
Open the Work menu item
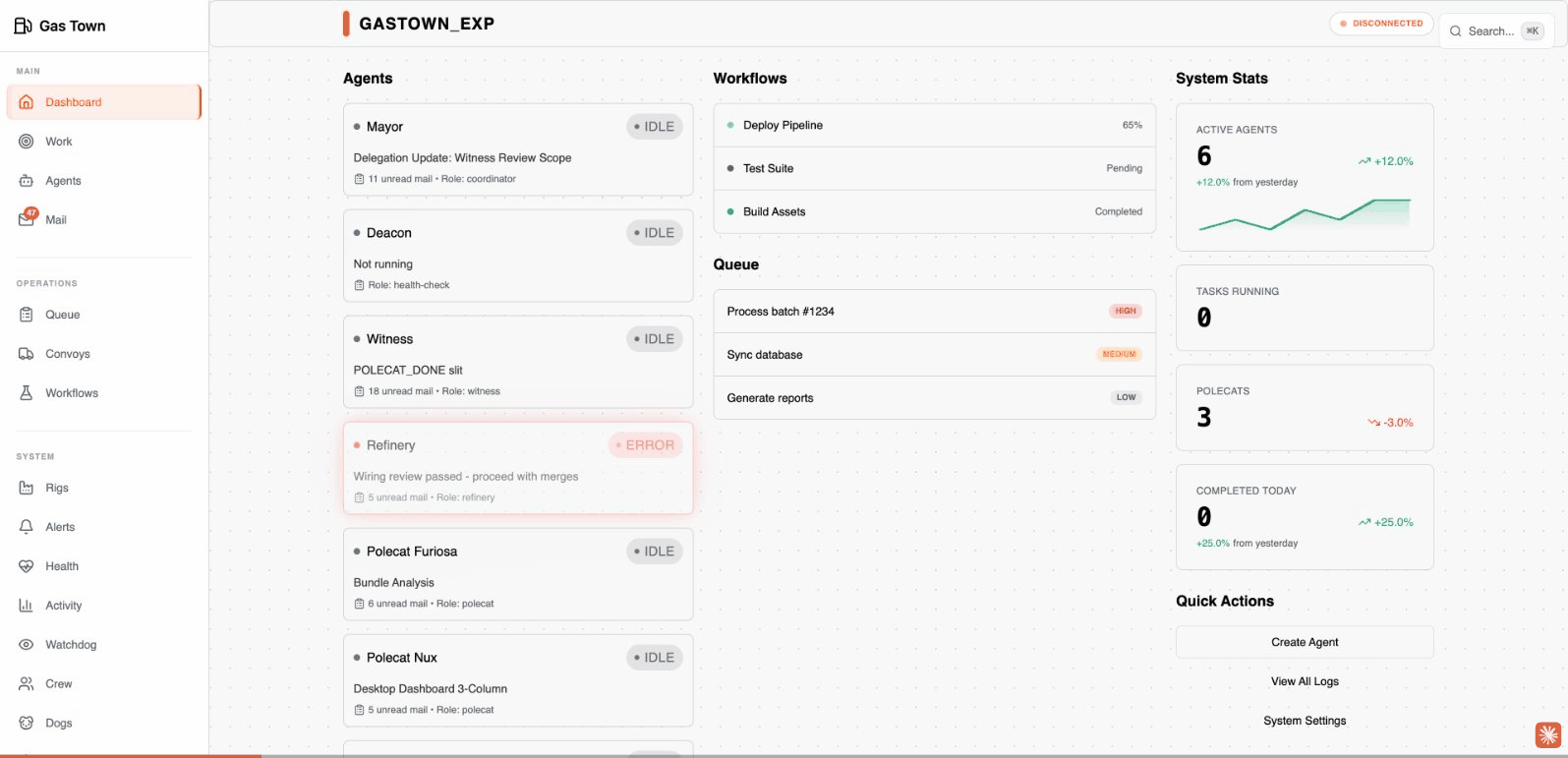[x=103, y=142]
